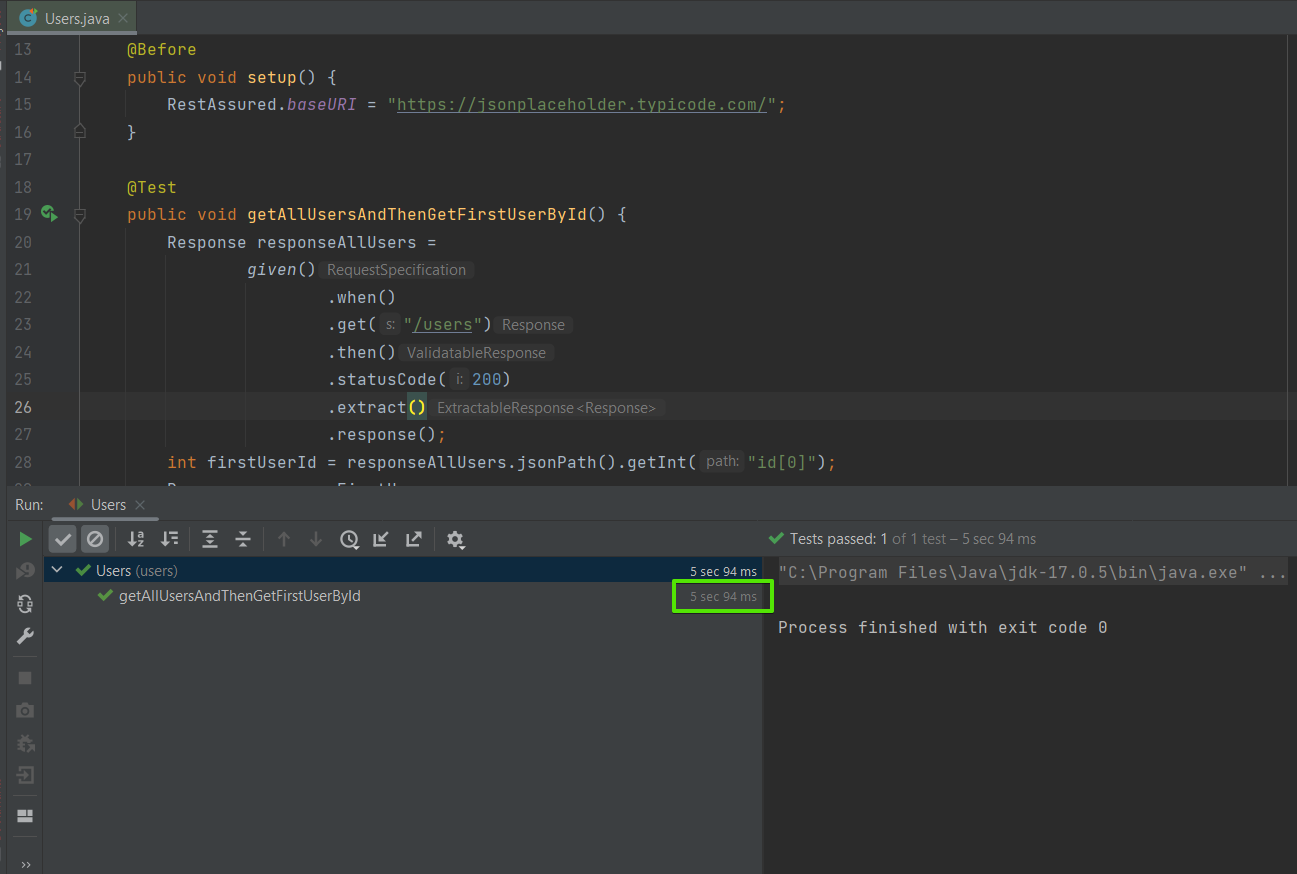
Task: Open Test History clock dropdown
Action: tap(349, 539)
